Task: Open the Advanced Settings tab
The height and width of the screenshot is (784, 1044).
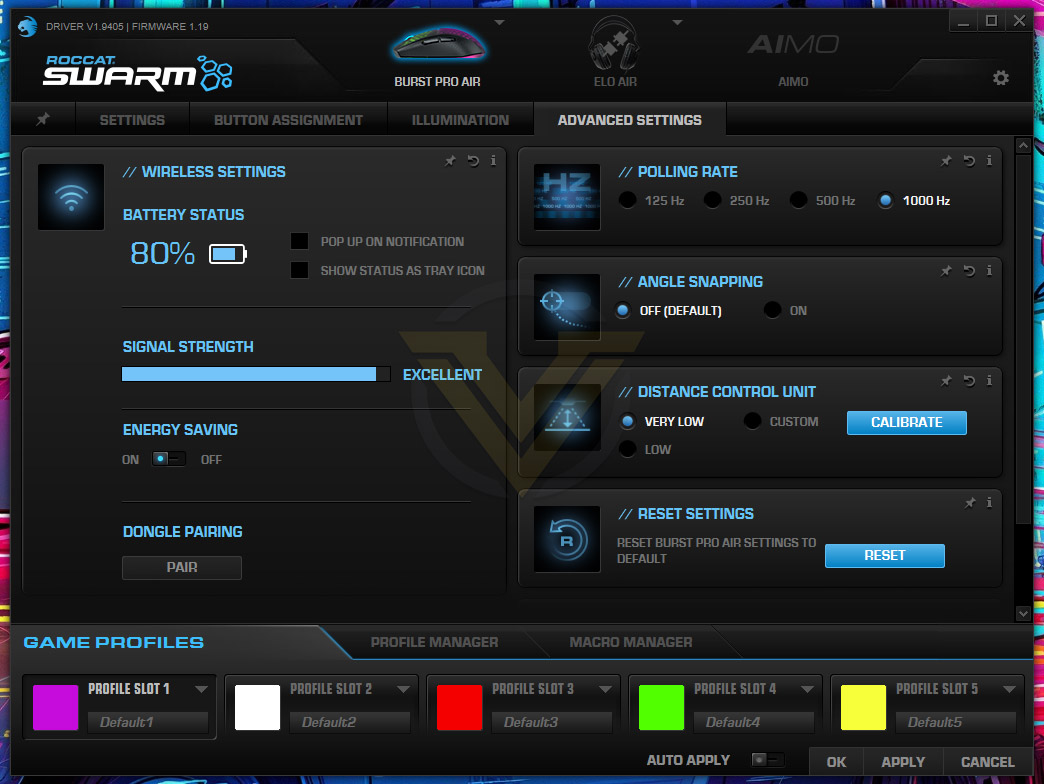Action: pos(629,120)
